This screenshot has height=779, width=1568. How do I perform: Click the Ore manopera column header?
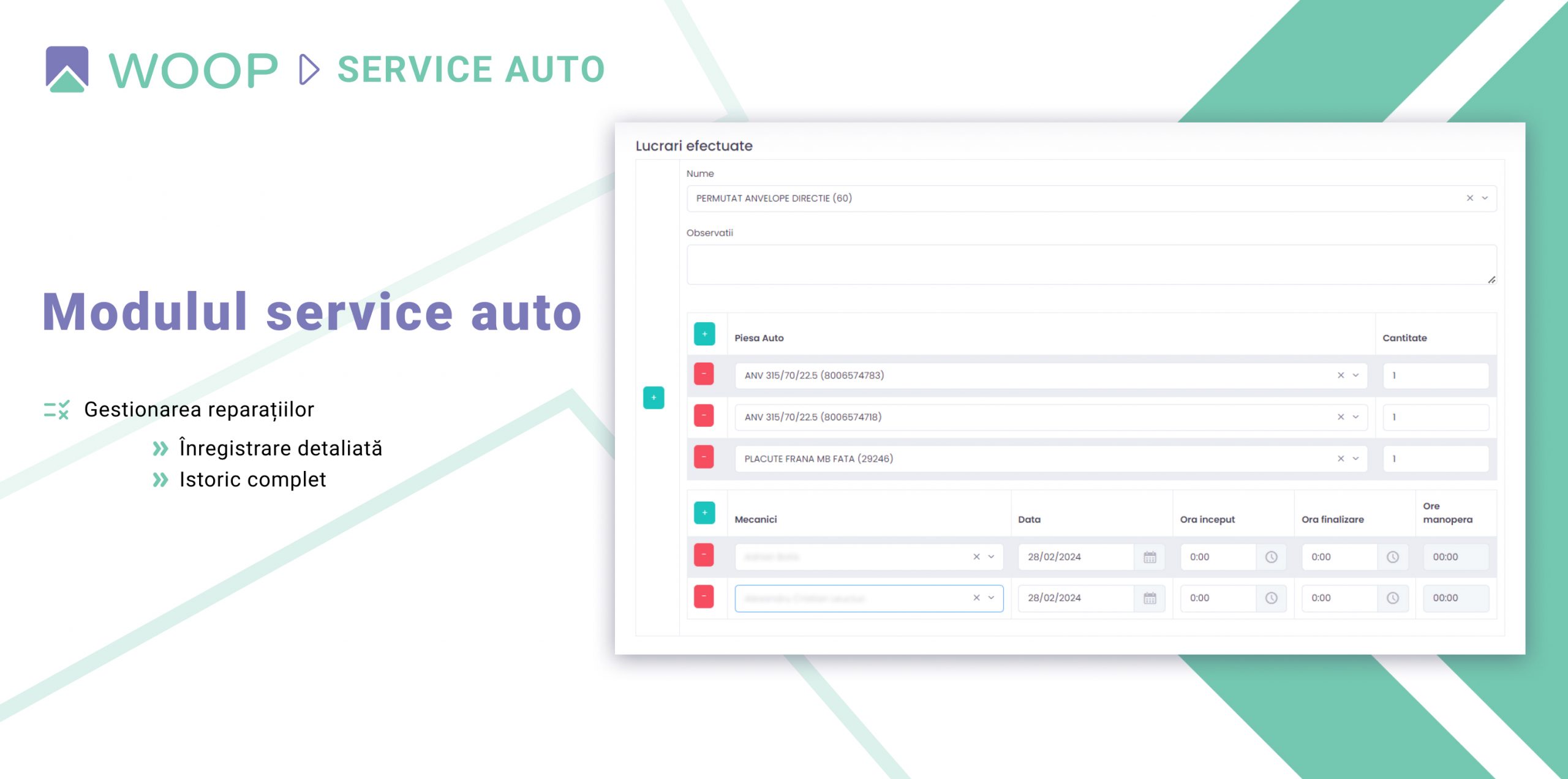point(1447,513)
